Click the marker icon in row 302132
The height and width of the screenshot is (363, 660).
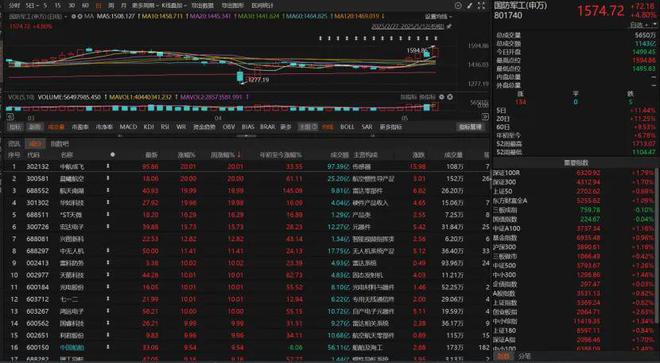108,166
